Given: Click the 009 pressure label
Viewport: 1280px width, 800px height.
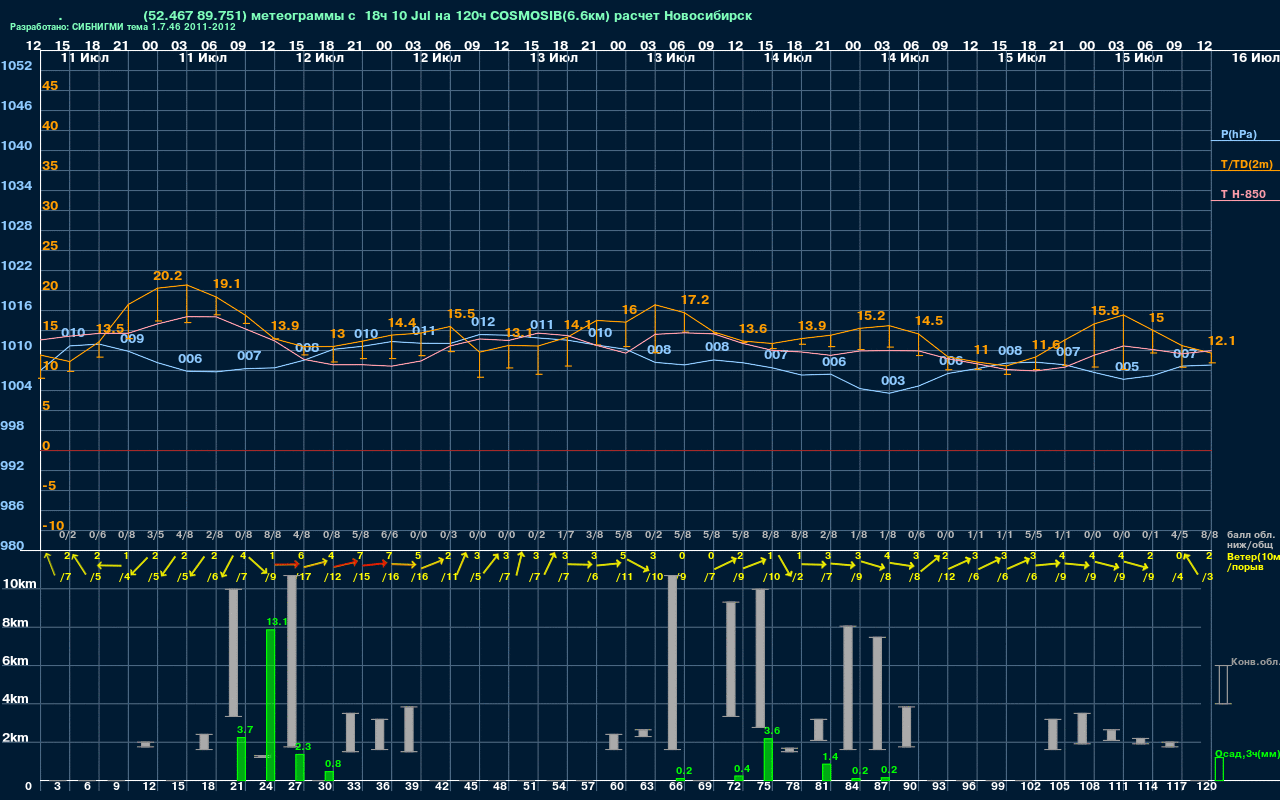Looking at the screenshot, I should (x=132, y=339).
